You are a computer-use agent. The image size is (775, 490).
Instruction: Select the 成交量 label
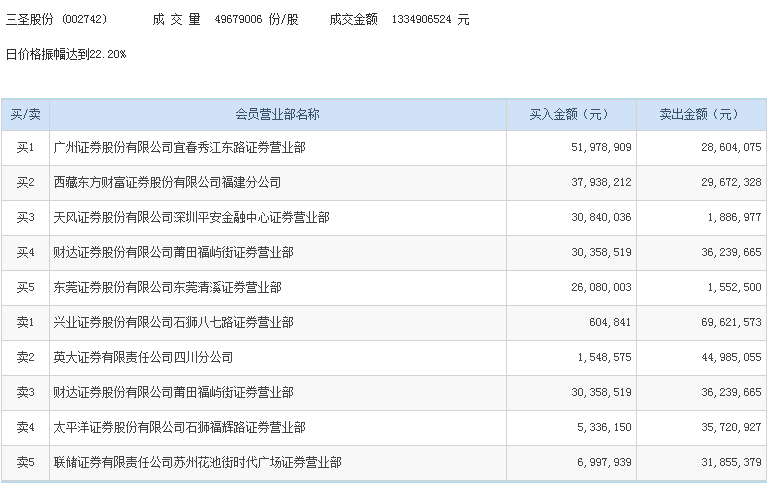(x=176, y=19)
